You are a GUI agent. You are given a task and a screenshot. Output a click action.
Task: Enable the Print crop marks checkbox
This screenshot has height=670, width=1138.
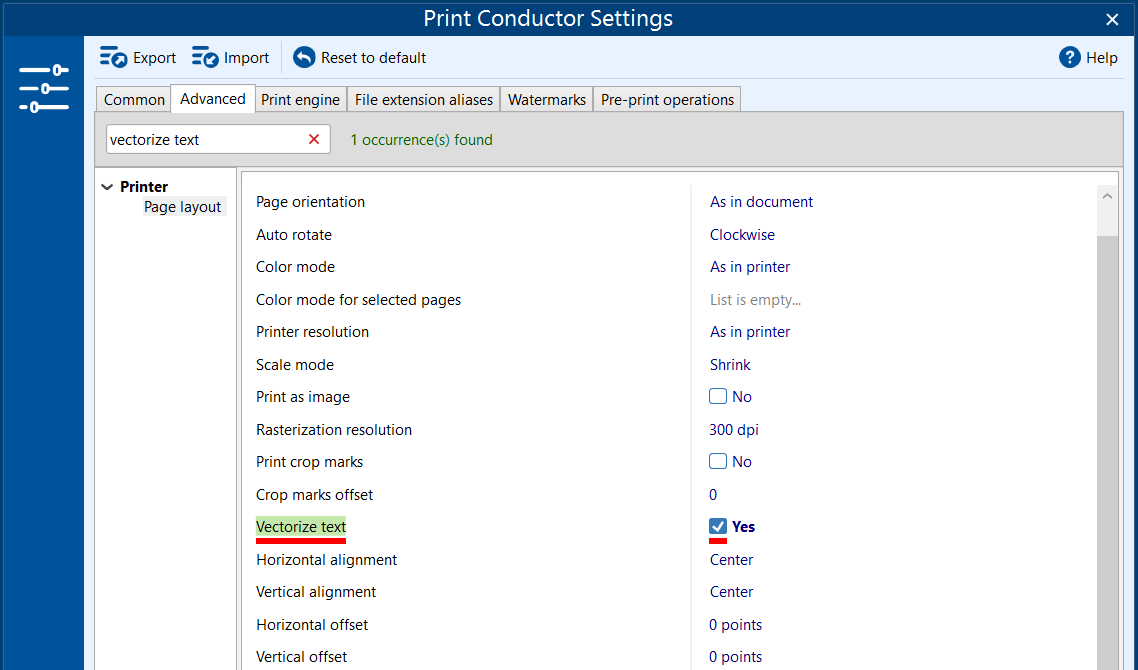718,462
